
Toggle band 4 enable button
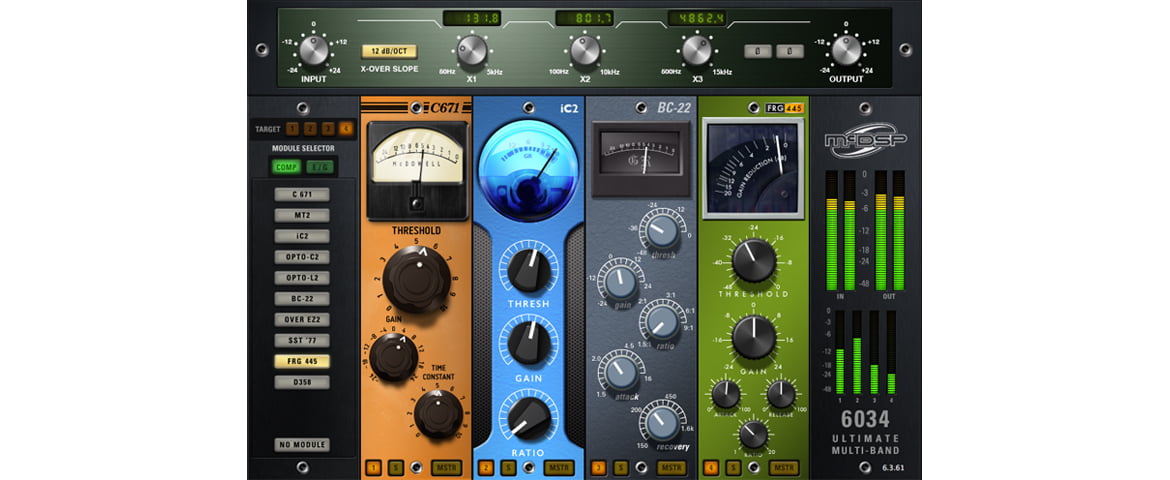pyautogui.click(x=710, y=468)
